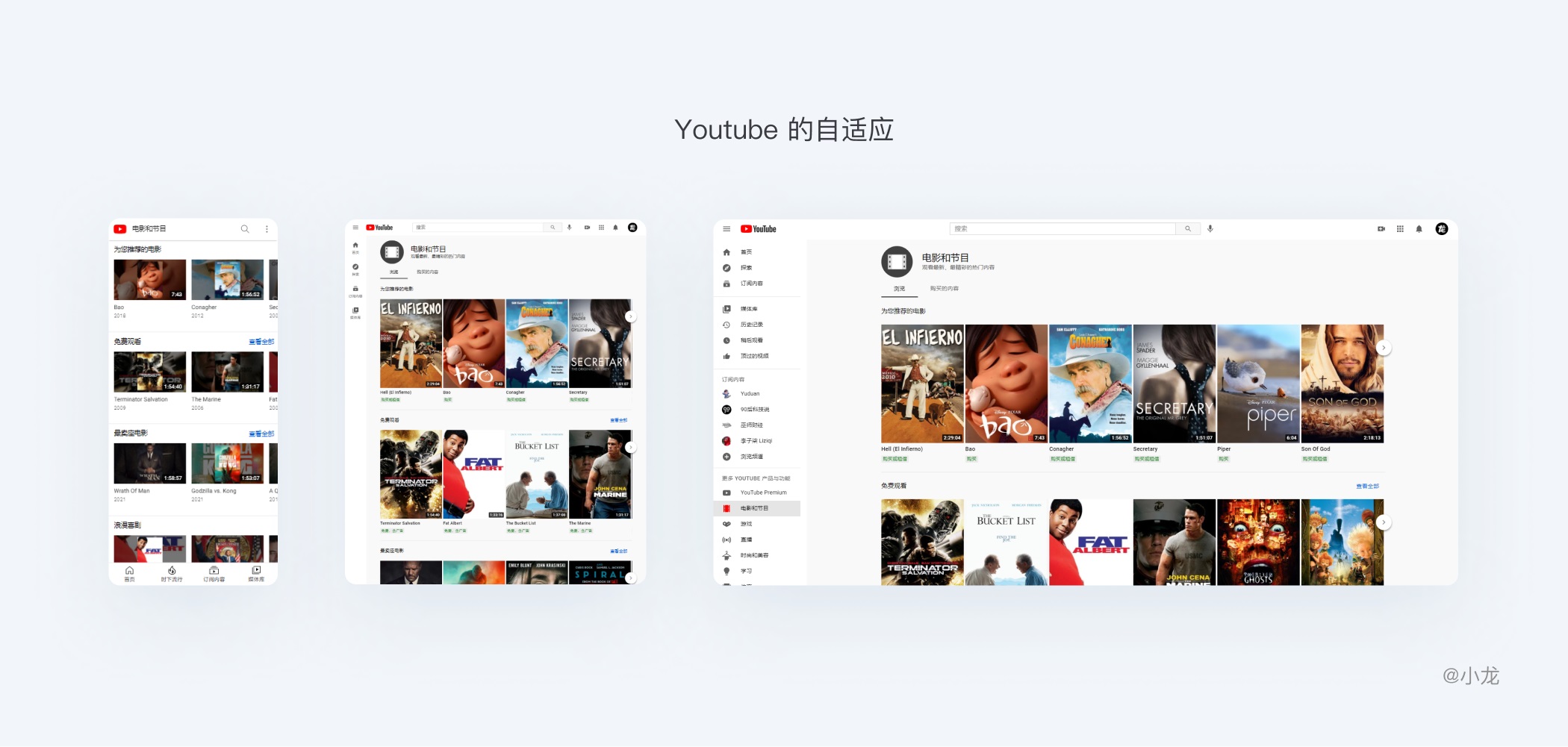Image resolution: width=1568 pixels, height=747 pixels.
Task: Click the search input field in the desktop header
Action: point(1062,228)
